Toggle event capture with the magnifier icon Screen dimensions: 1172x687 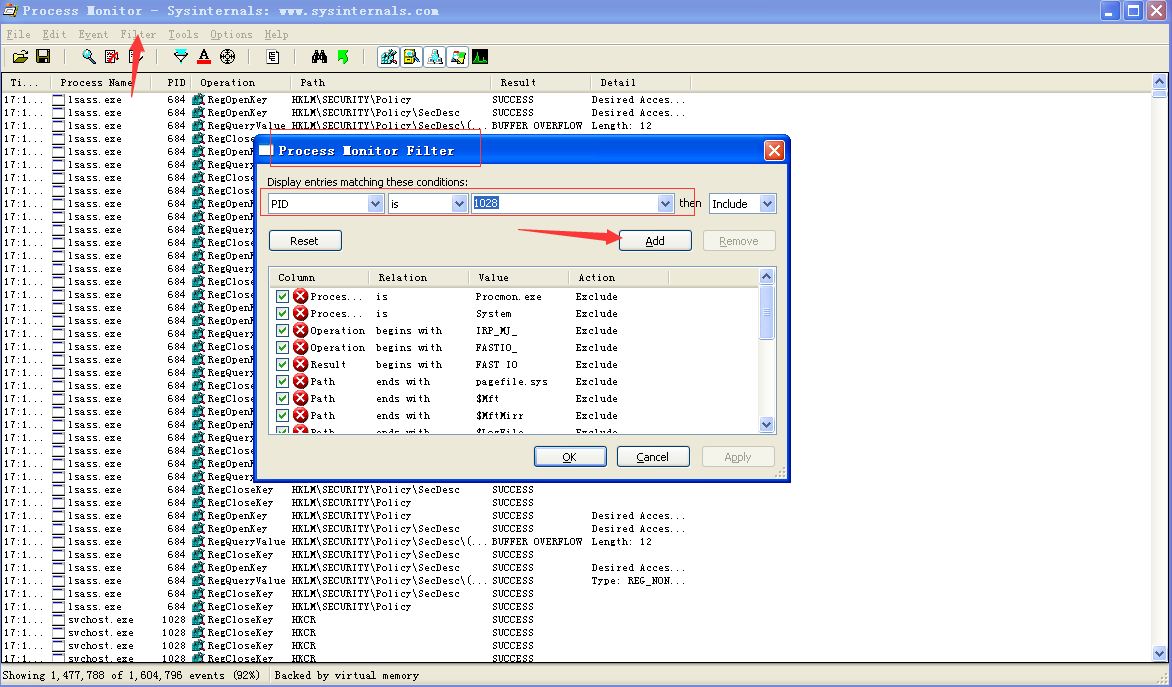(89, 57)
